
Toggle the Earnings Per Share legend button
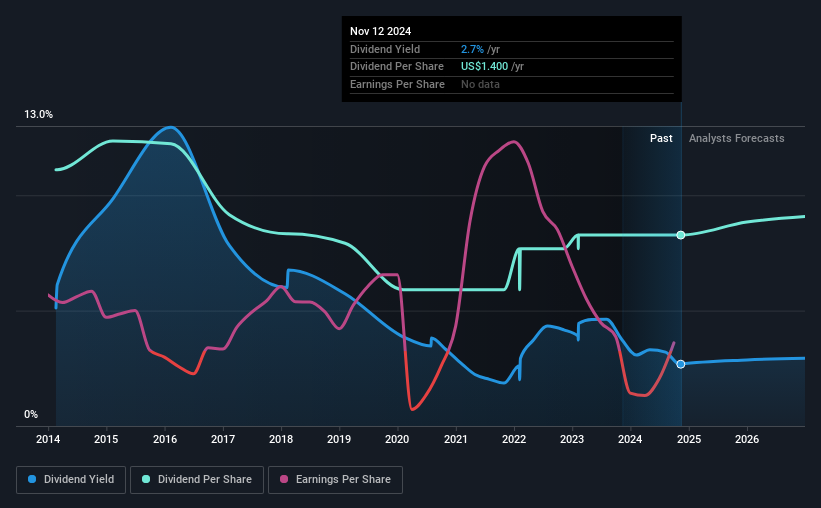(335, 480)
